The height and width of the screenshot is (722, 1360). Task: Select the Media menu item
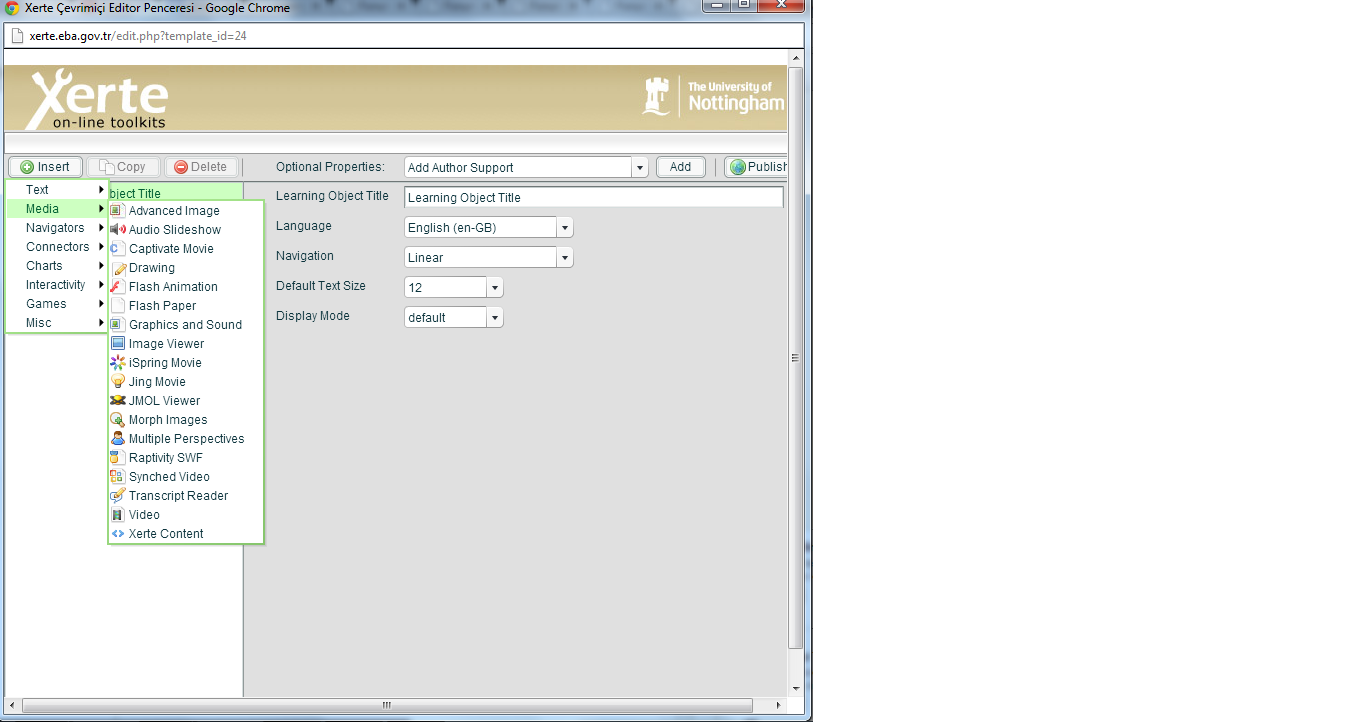[x=57, y=209]
